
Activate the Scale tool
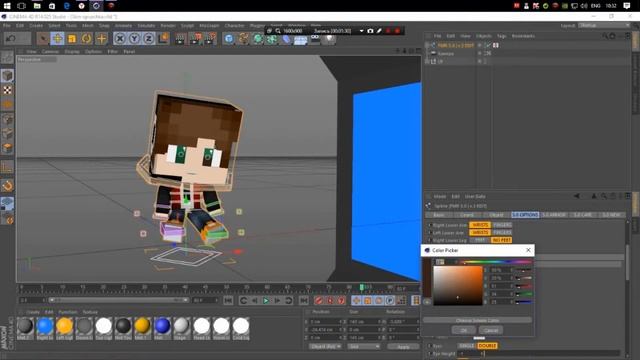point(72,39)
